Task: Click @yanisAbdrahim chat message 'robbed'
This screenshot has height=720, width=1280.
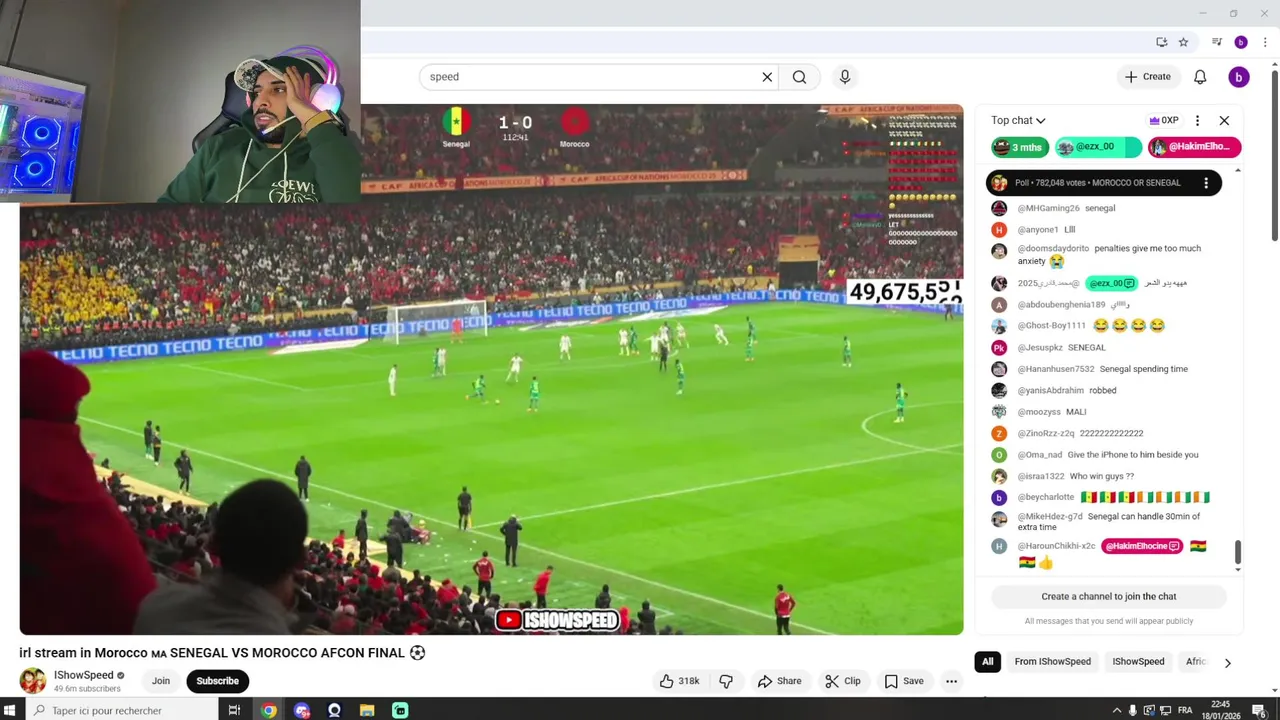Action: tap(1054, 391)
